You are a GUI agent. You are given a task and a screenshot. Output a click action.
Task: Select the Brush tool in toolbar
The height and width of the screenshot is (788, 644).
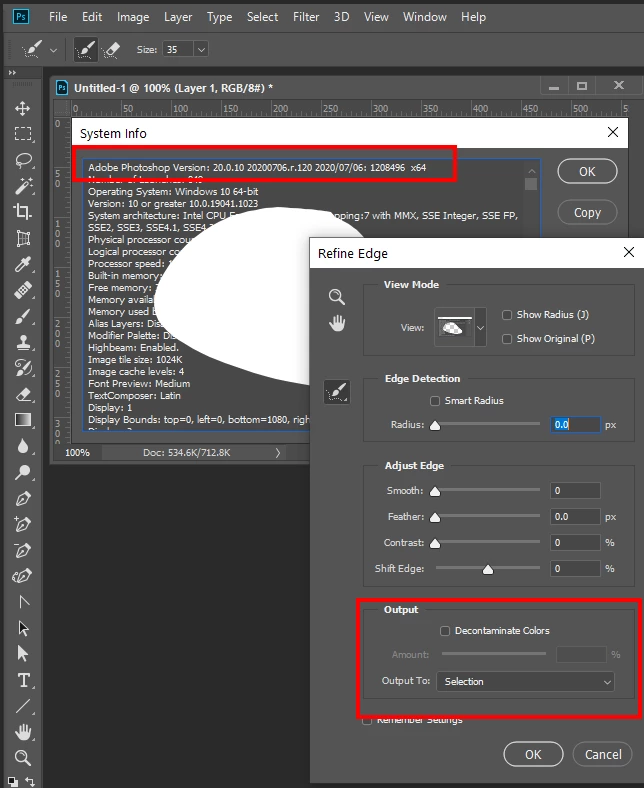[23, 317]
